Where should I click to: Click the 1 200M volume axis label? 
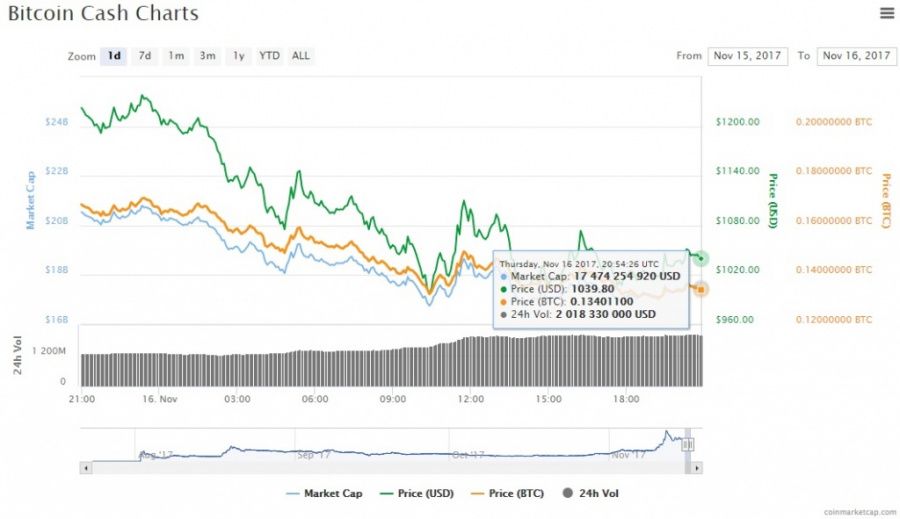coord(49,351)
